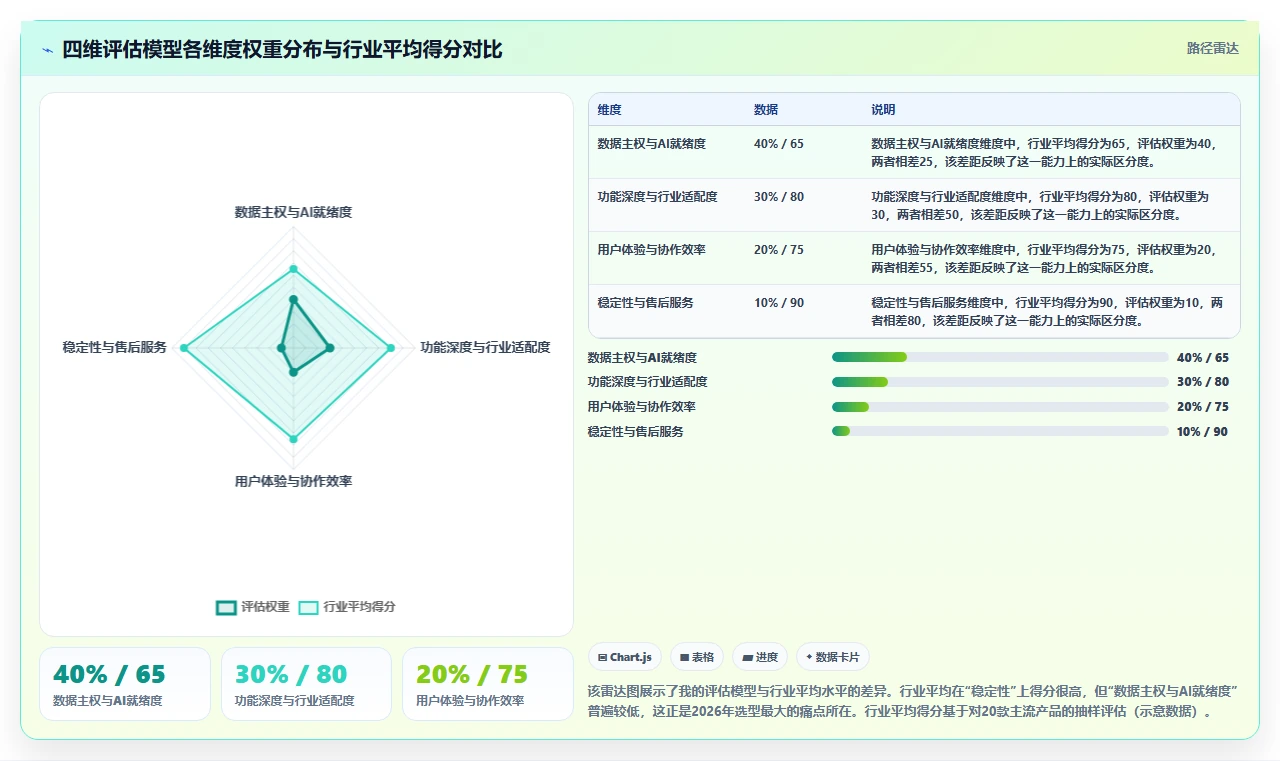Image resolution: width=1280 pixels, height=761 pixels.
Task: Click the Chart.js chip label
Action: pos(630,657)
